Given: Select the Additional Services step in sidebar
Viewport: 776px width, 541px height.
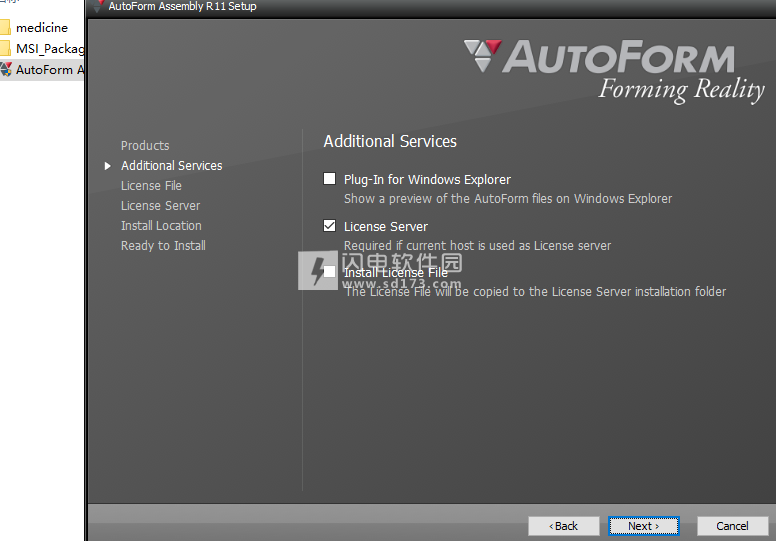Looking at the screenshot, I should [x=171, y=166].
